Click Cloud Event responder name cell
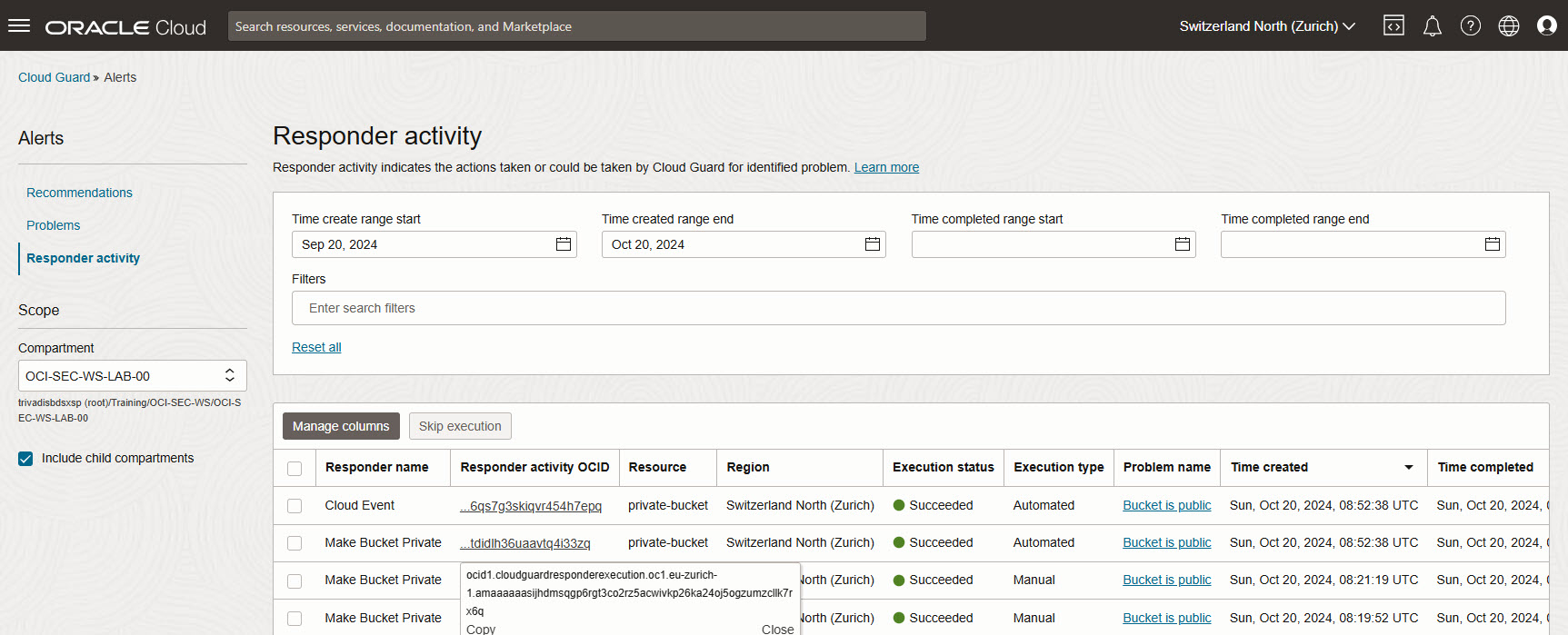 (x=359, y=505)
